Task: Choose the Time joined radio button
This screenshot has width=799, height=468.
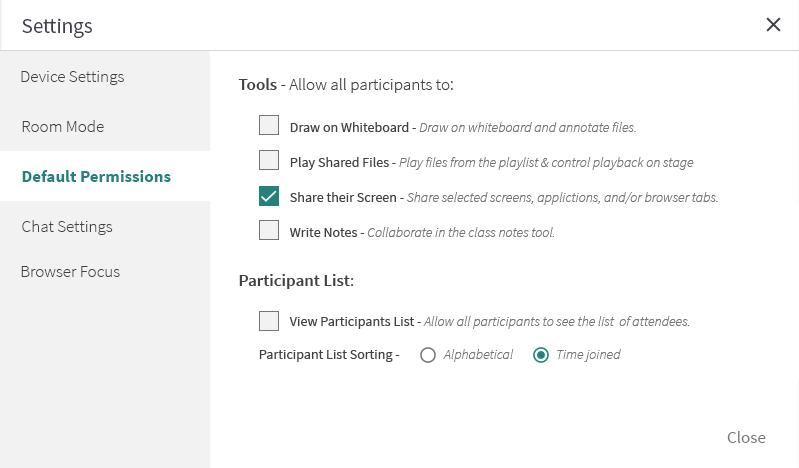Action: [x=541, y=355]
